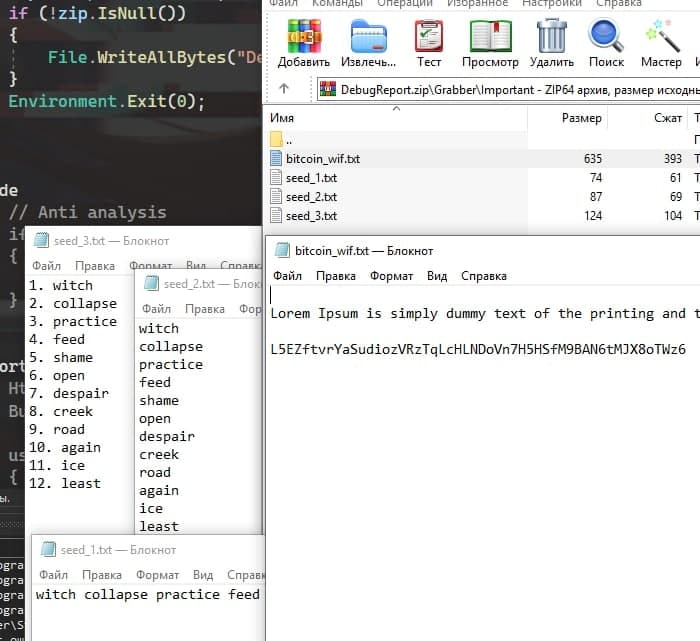Select seed_1.txt in the archive file list
The height and width of the screenshot is (641, 700).
pyautogui.click(x=311, y=178)
